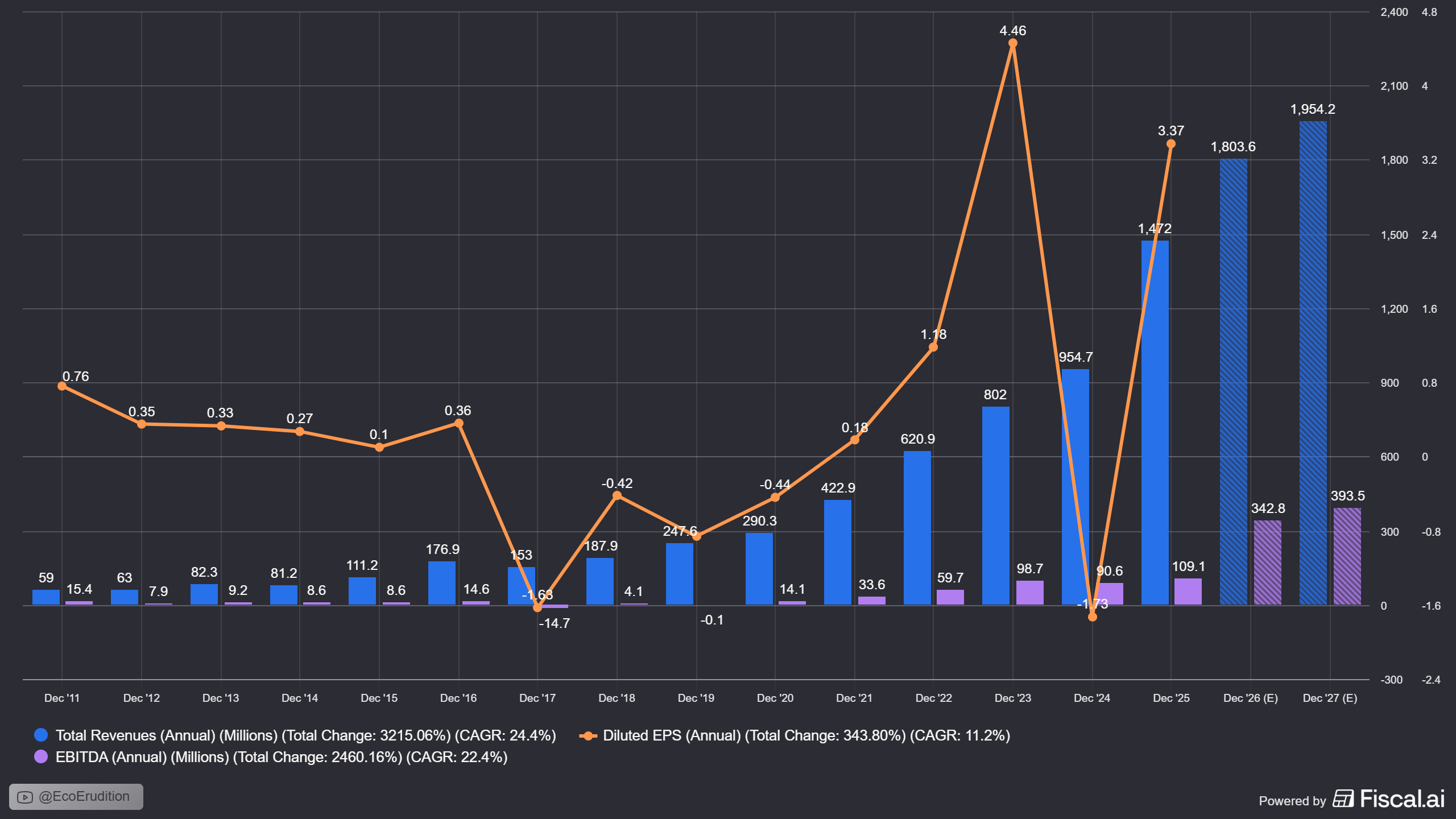Image resolution: width=1456 pixels, height=819 pixels.
Task: Click the "3.37" EPS value label
Action: [x=1171, y=131]
